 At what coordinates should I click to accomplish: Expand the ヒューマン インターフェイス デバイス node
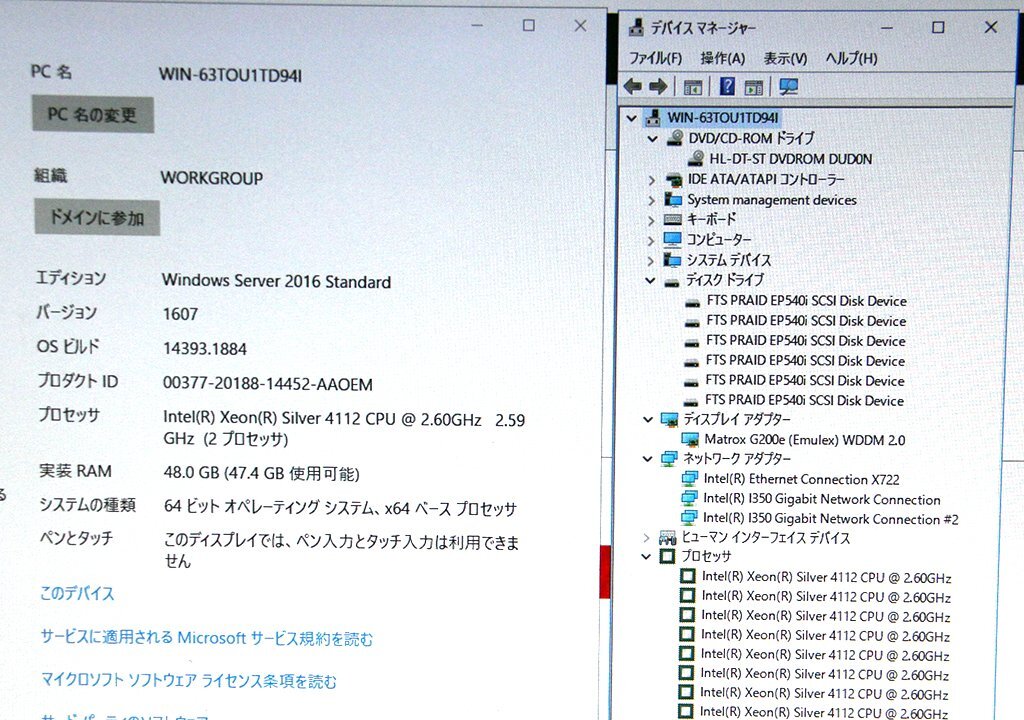coord(647,538)
